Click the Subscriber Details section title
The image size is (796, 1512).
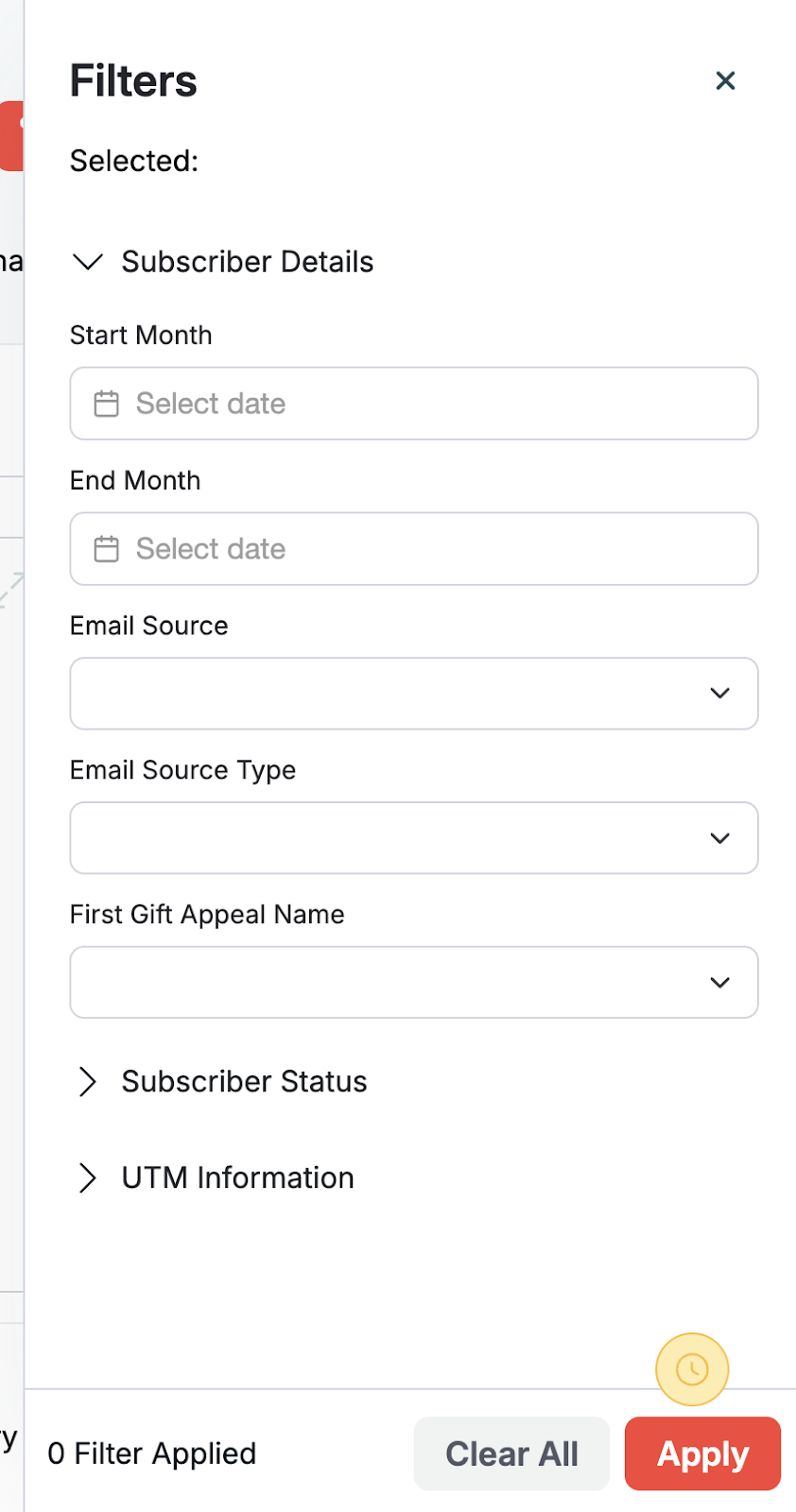[248, 262]
